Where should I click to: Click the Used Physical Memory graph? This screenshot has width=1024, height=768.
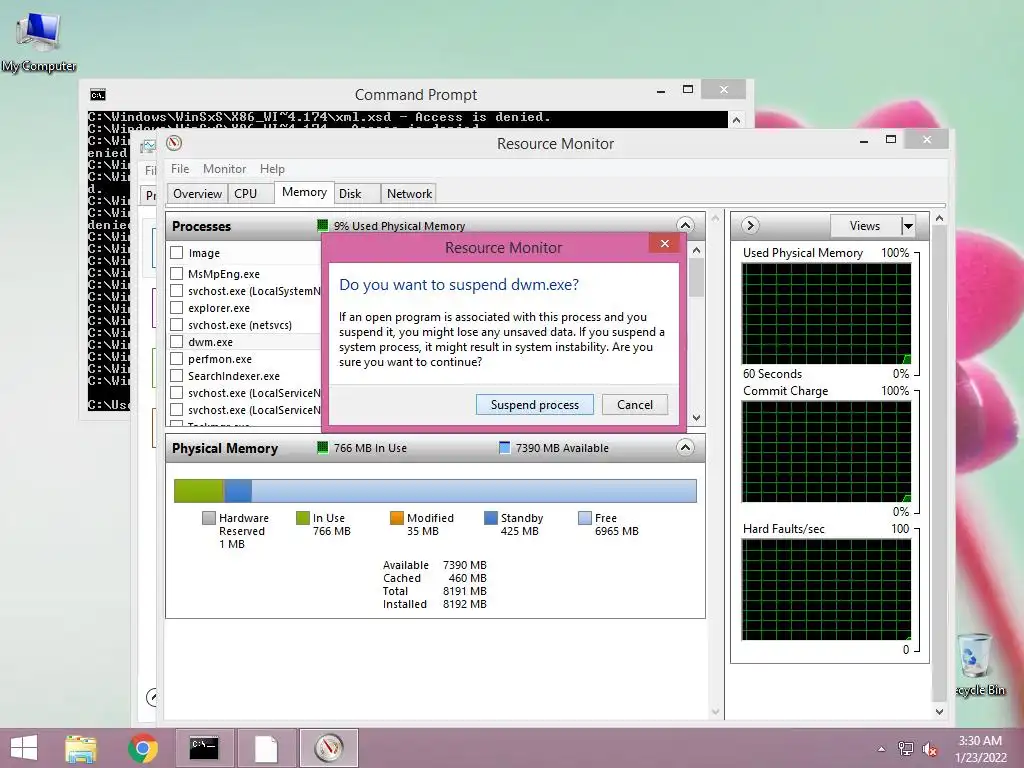coord(826,313)
